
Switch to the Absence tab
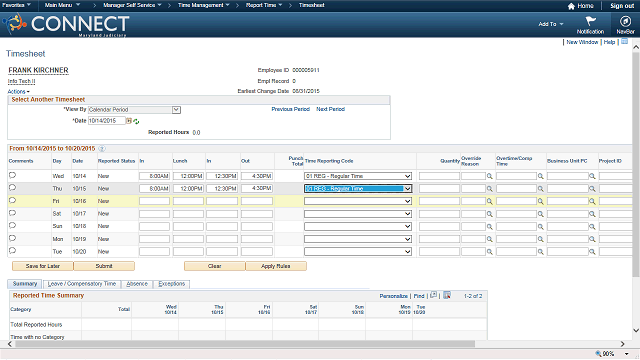click(137, 284)
